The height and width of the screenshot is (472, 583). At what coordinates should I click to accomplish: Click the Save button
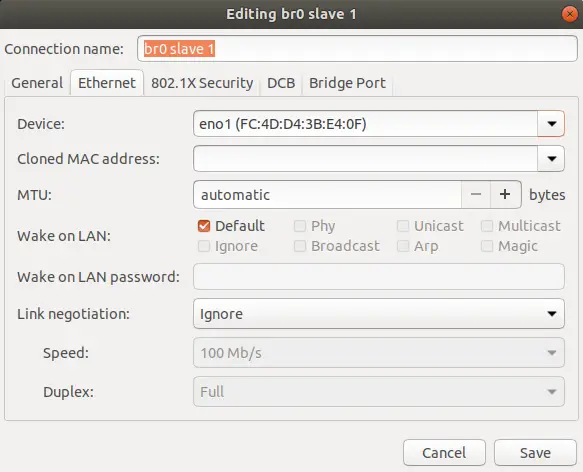tap(535, 453)
